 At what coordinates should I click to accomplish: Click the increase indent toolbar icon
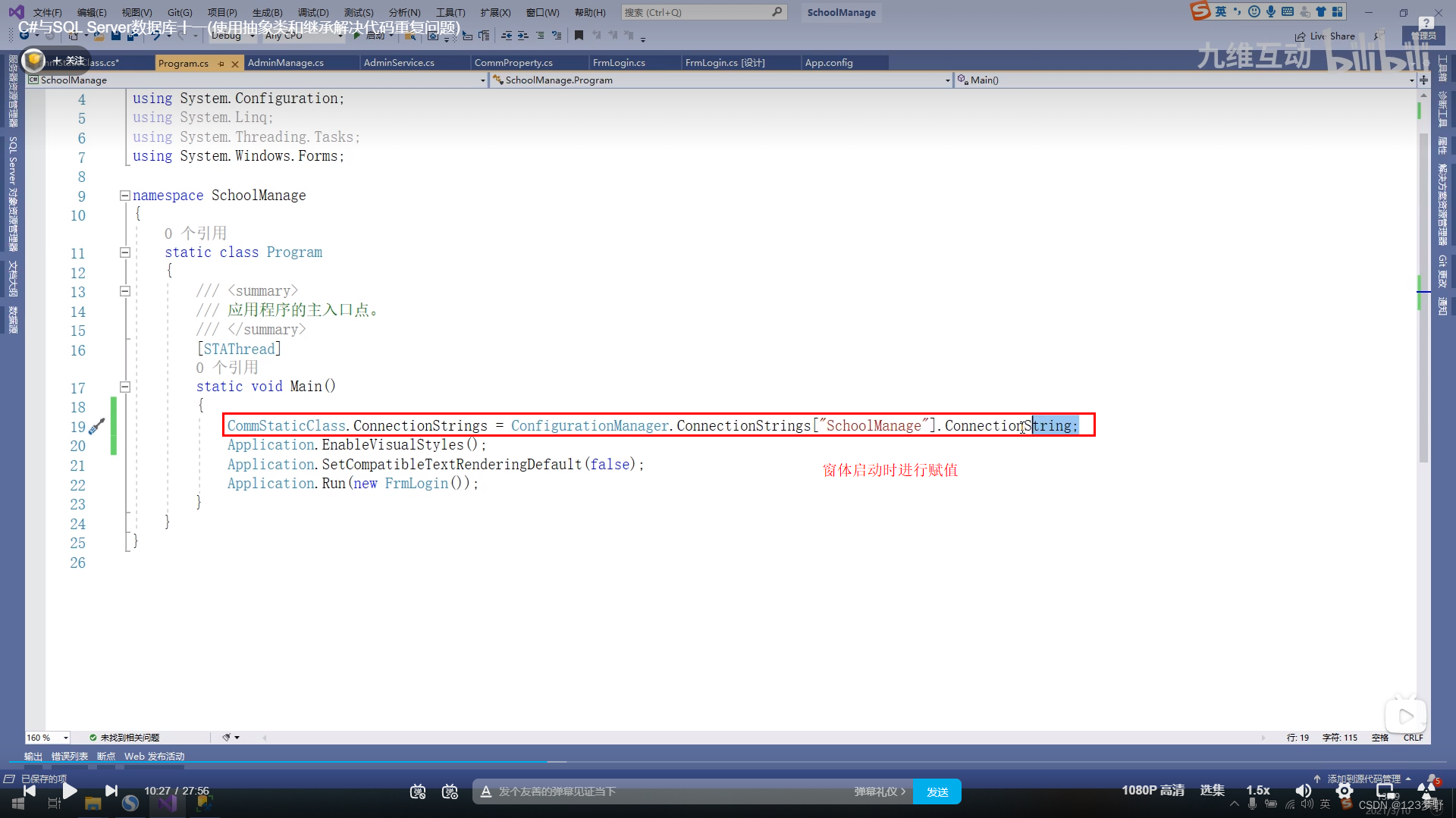coord(522,36)
